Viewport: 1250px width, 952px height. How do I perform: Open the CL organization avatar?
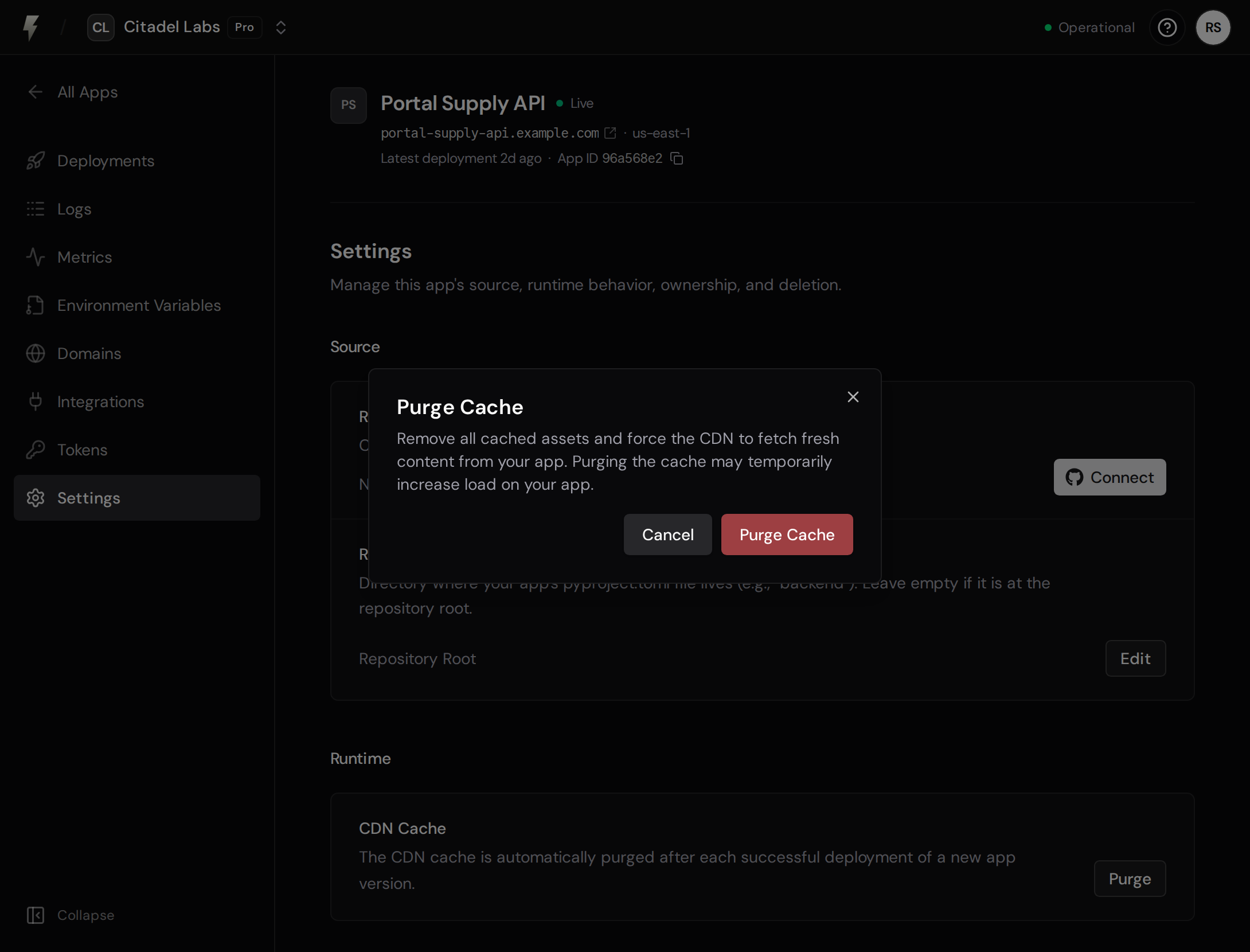tap(101, 28)
